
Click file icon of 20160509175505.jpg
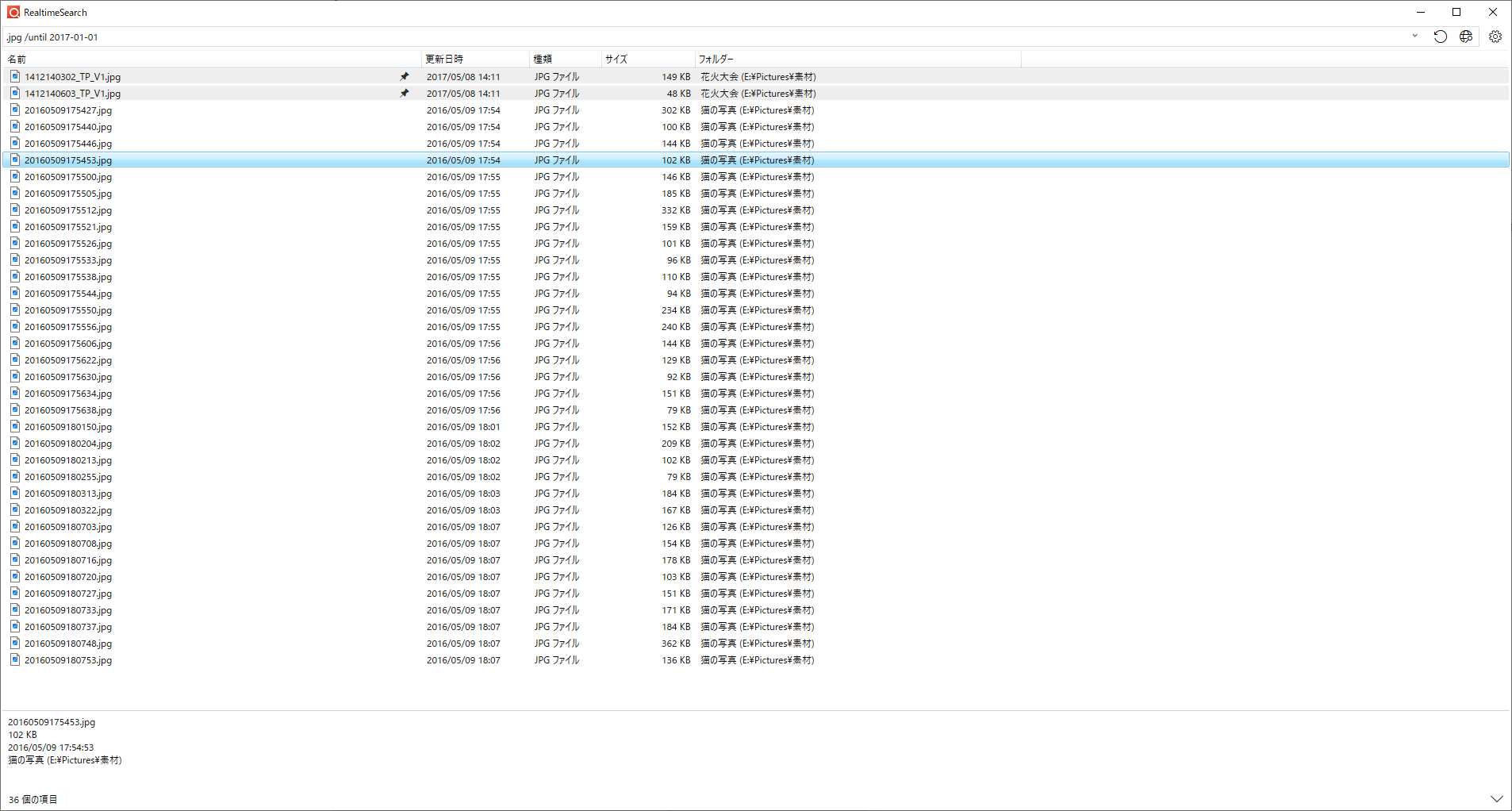coord(15,193)
